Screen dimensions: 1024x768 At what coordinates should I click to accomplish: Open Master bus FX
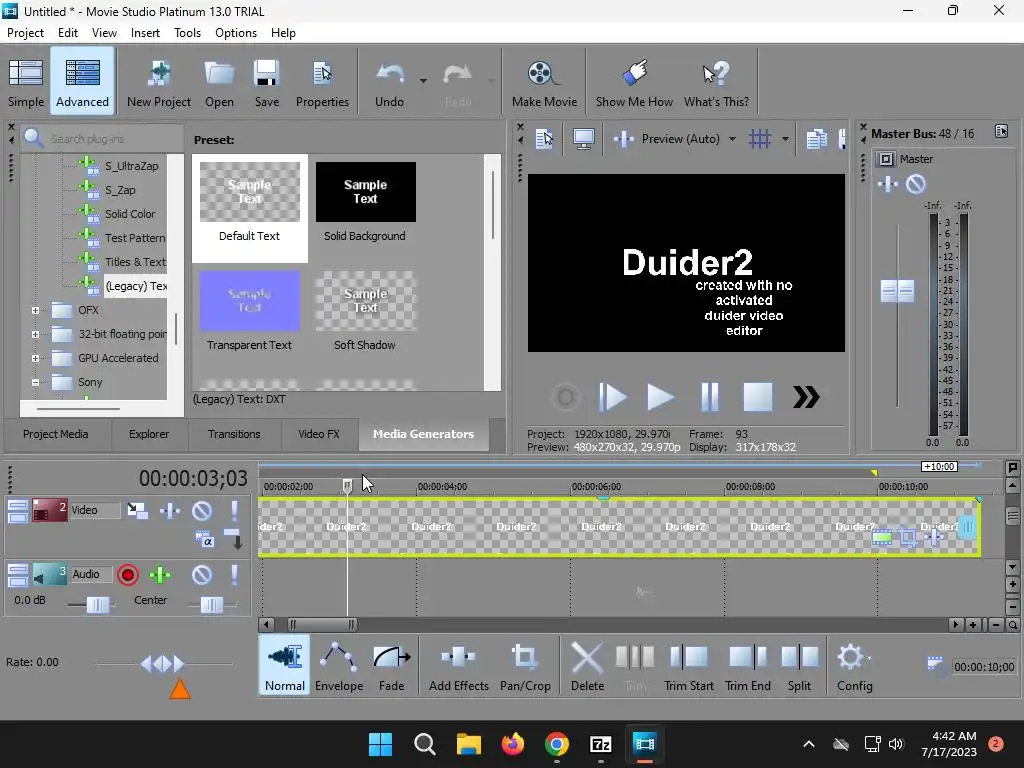click(888, 184)
